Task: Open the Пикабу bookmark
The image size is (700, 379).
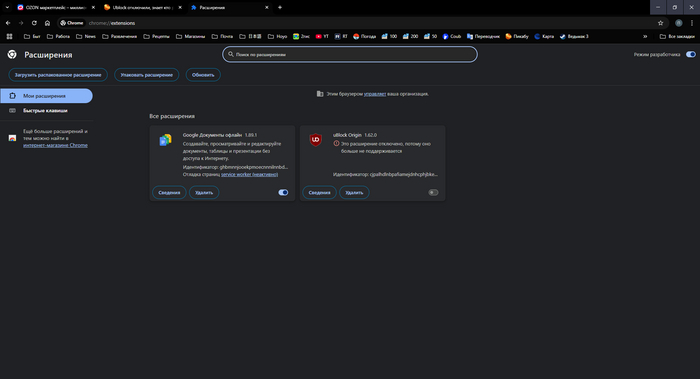Action: (517, 37)
